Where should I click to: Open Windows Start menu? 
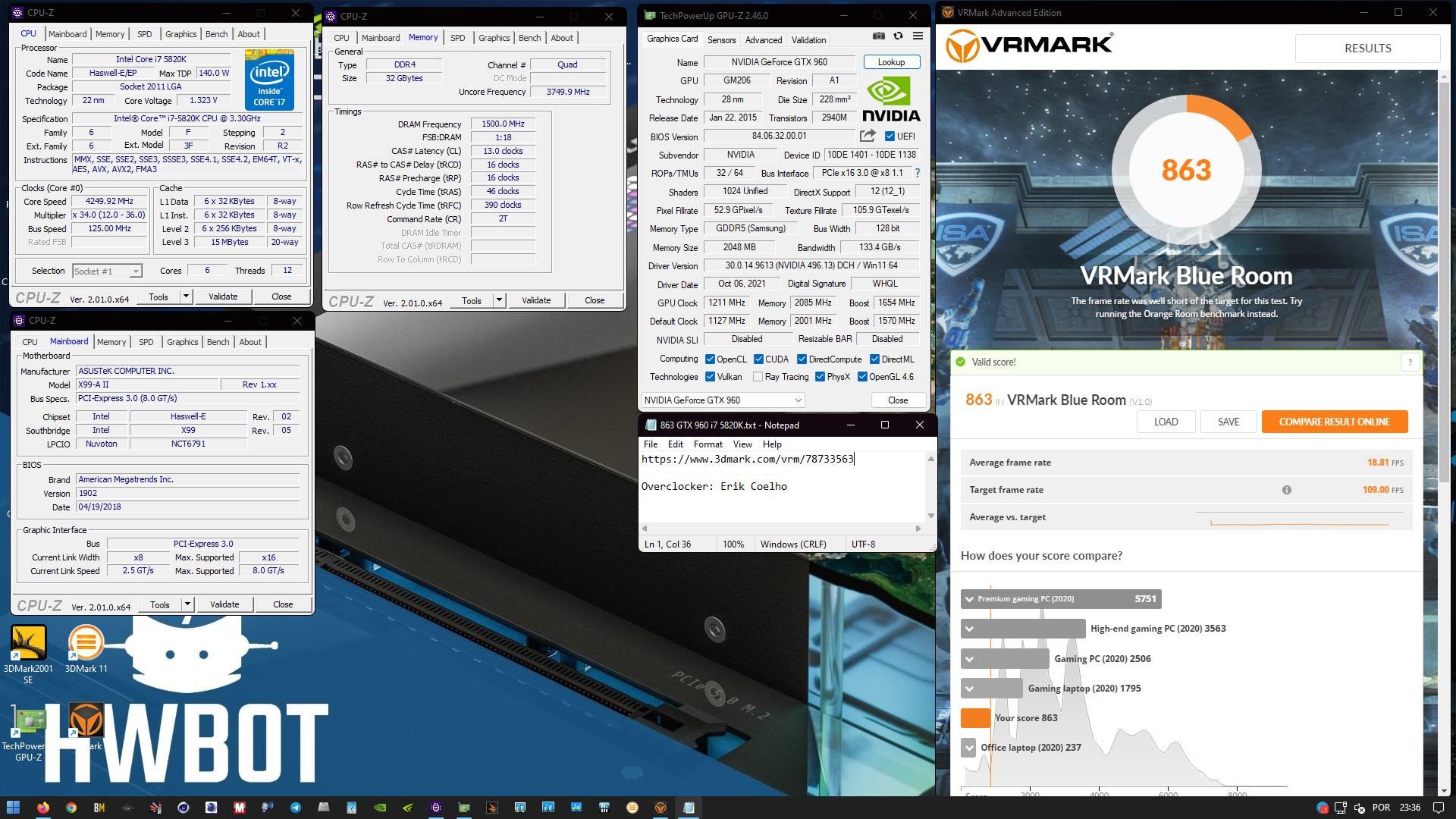point(13,808)
